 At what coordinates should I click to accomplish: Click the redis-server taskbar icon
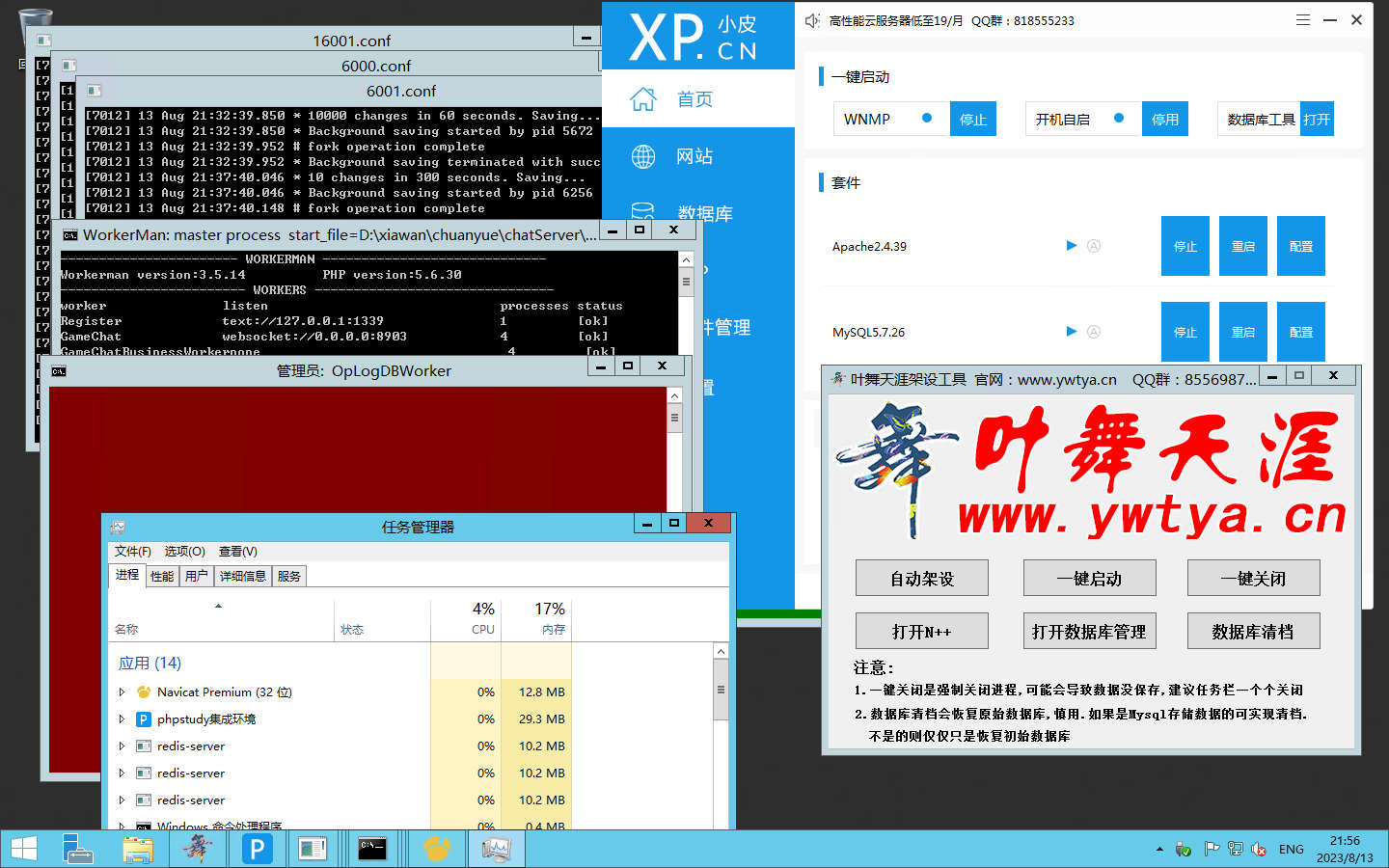point(313,849)
